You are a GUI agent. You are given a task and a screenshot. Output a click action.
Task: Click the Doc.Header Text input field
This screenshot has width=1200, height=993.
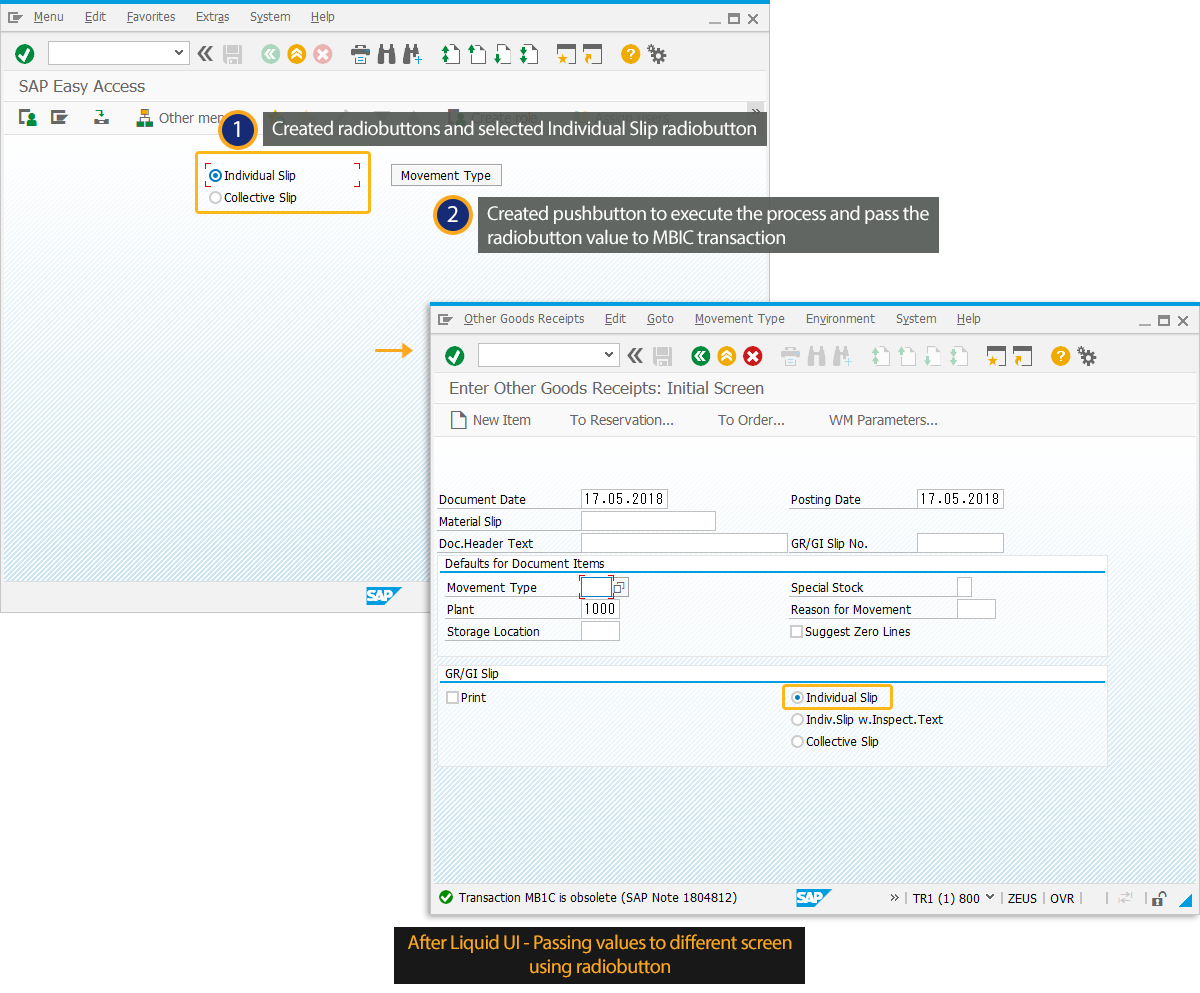pyautogui.click(x=684, y=543)
